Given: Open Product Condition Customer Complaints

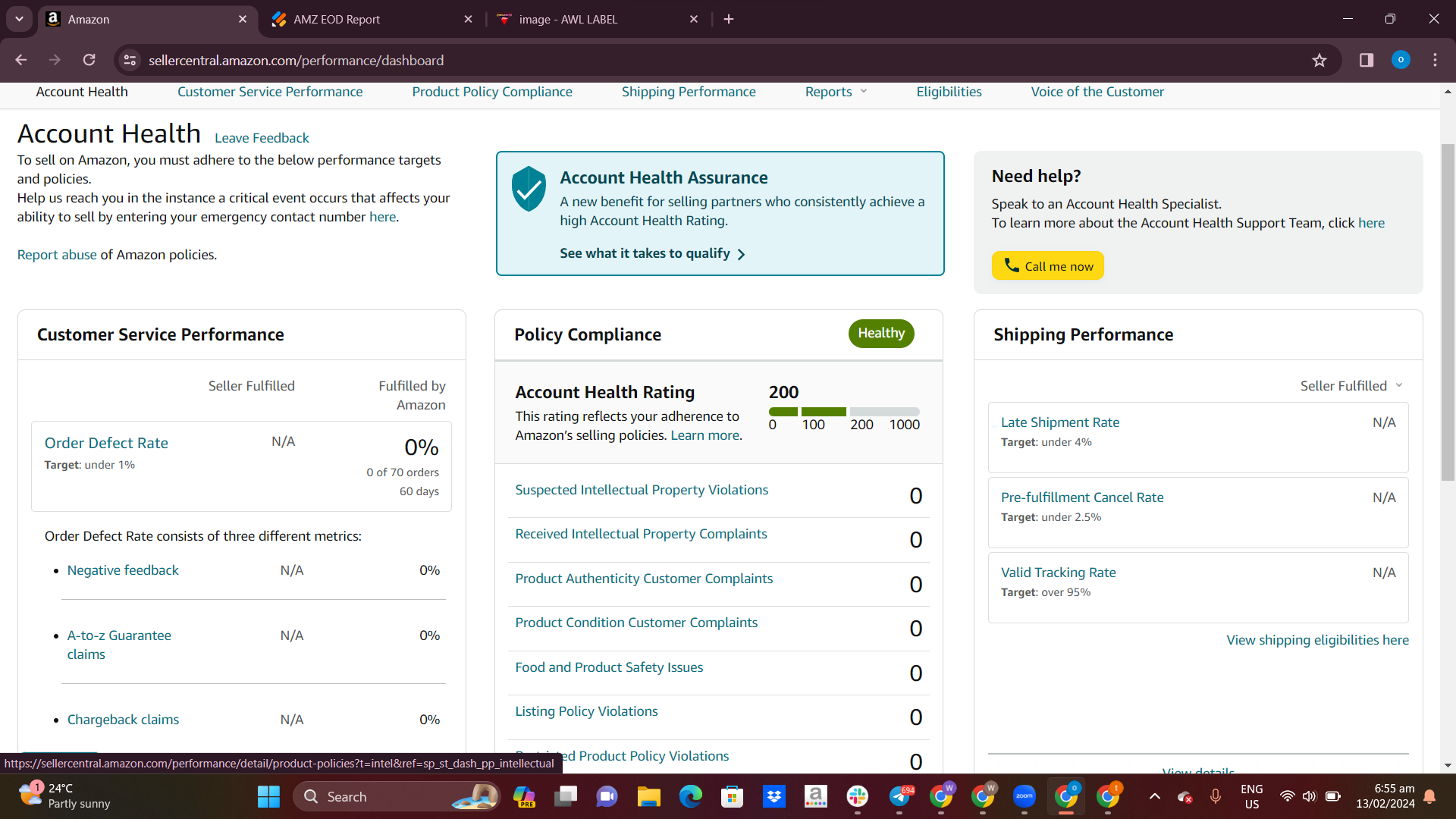Looking at the screenshot, I should point(636,623).
